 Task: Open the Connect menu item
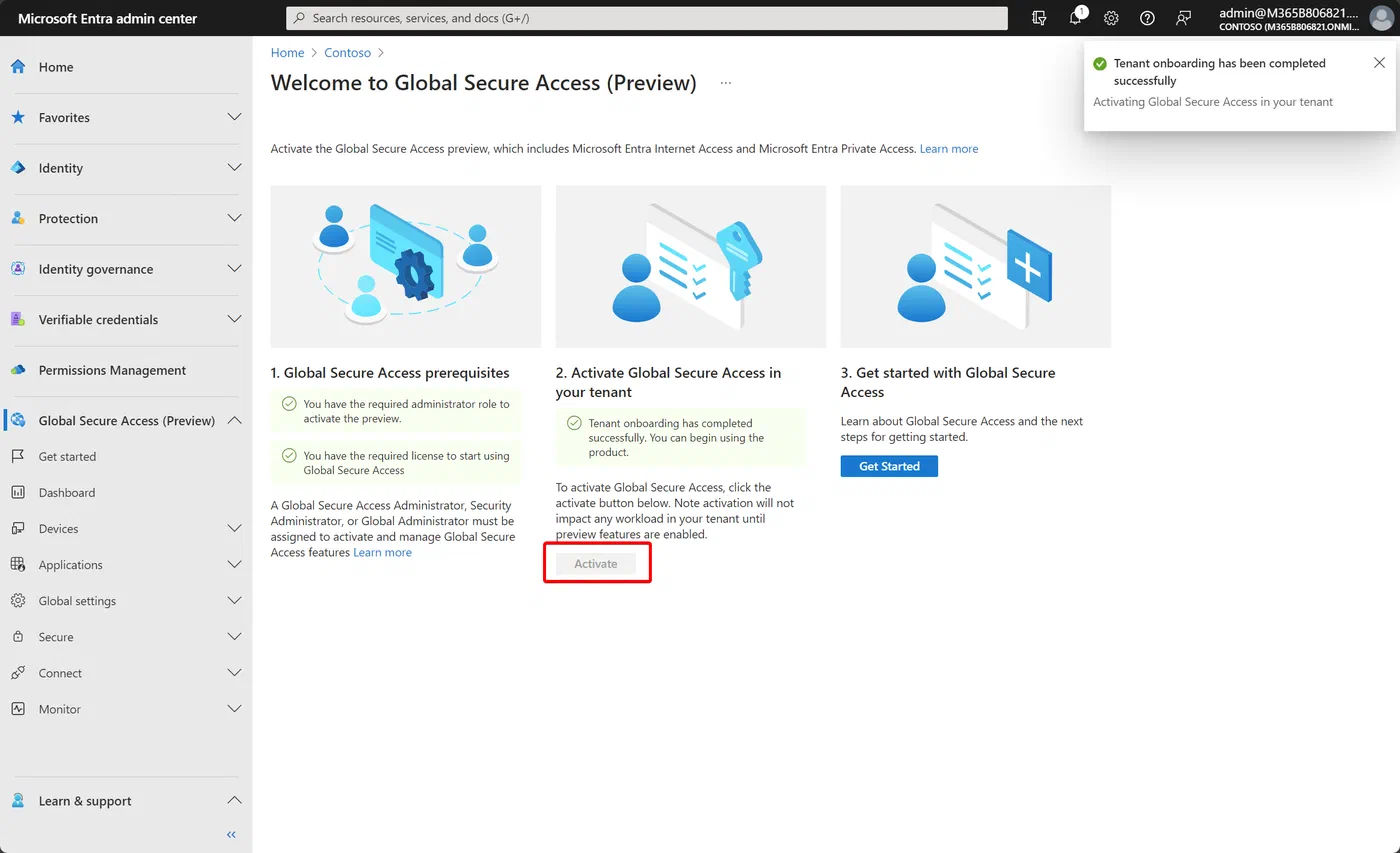pos(126,673)
